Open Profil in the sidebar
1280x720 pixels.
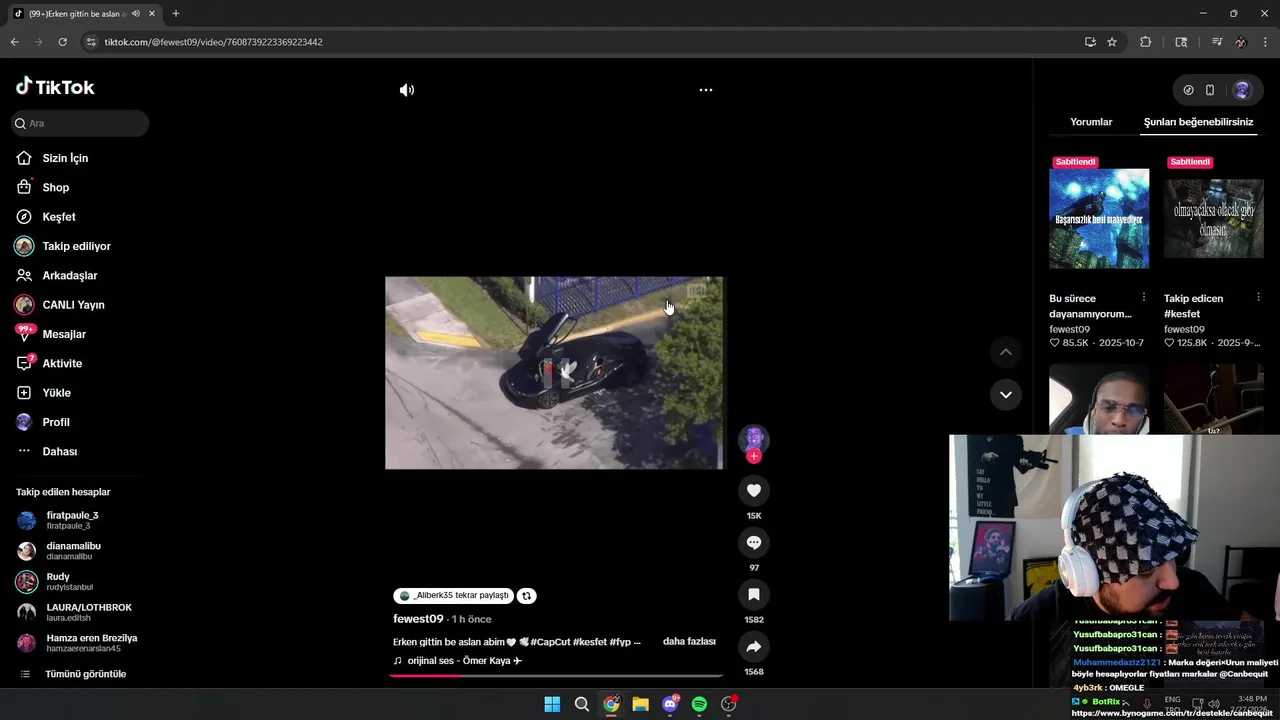(x=56, y=422)
